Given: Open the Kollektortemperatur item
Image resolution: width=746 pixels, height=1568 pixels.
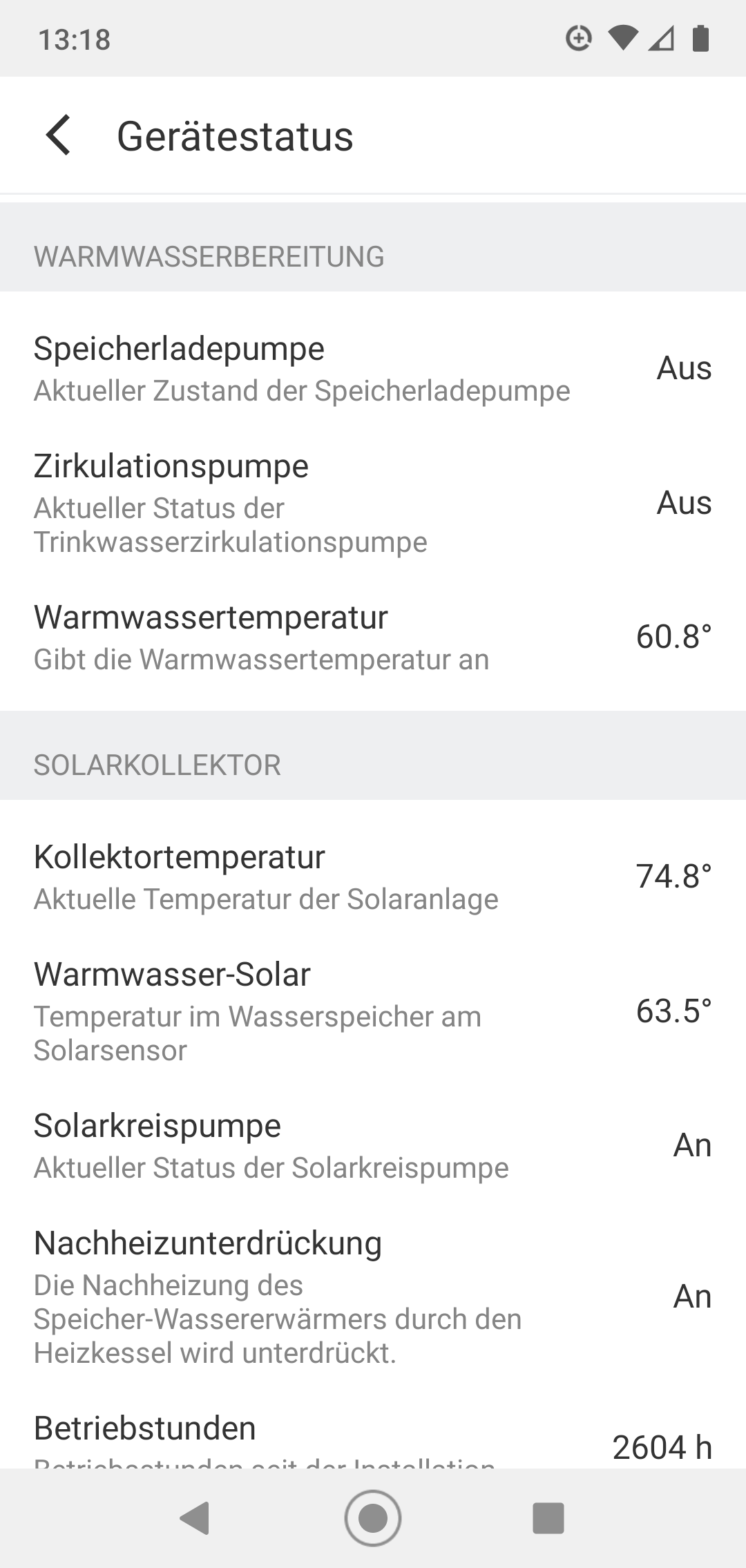Looking at the screenshot, I should 373,877.
